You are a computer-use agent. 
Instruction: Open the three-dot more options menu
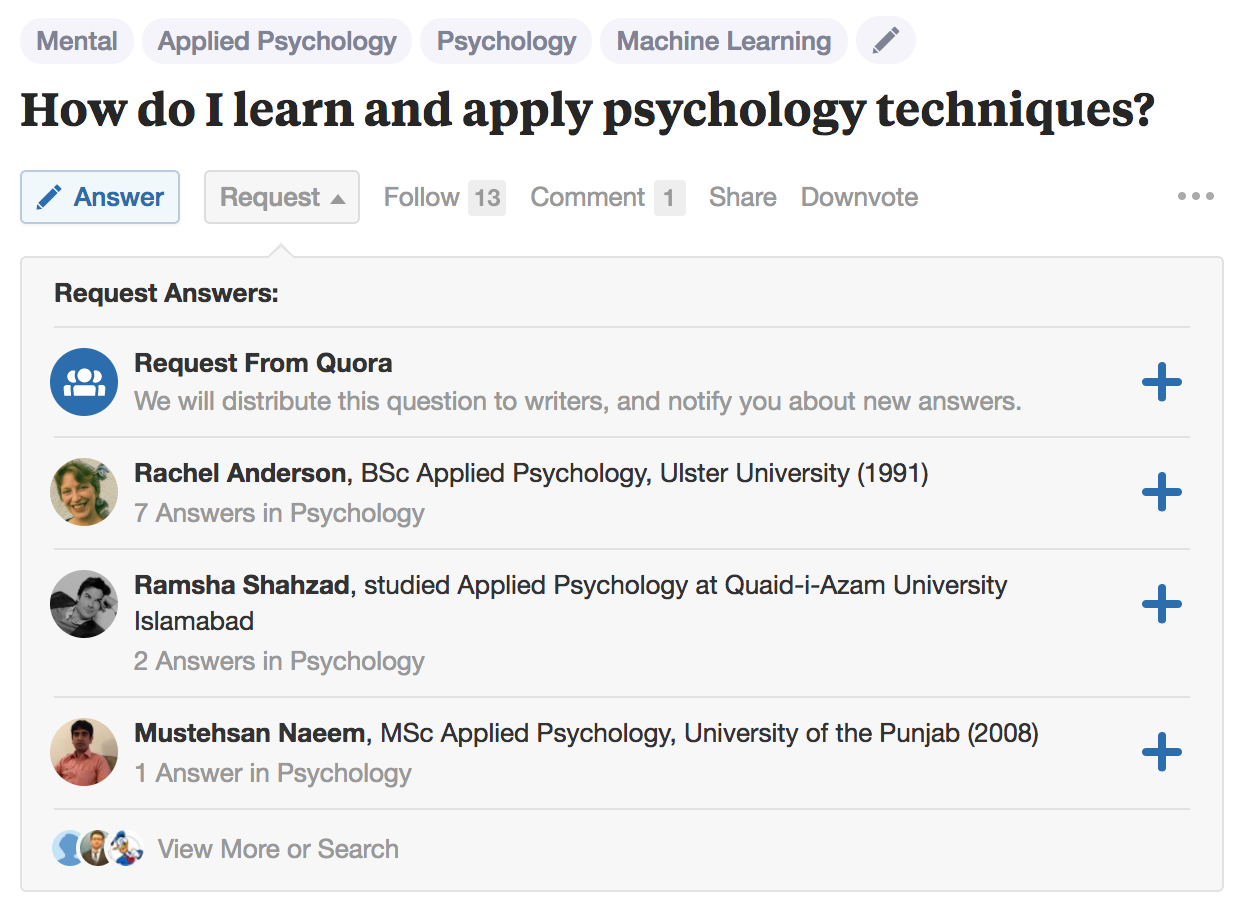tap(1195, 197)
